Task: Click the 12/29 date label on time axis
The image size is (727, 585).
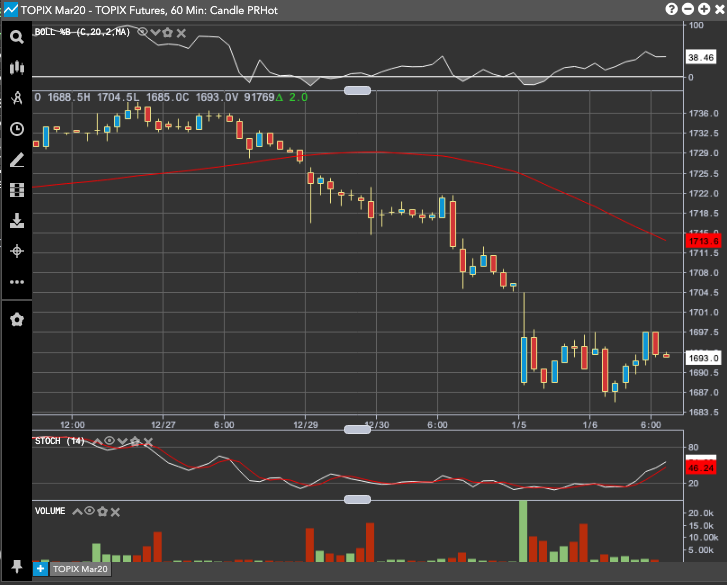Action: coord(306,425)
